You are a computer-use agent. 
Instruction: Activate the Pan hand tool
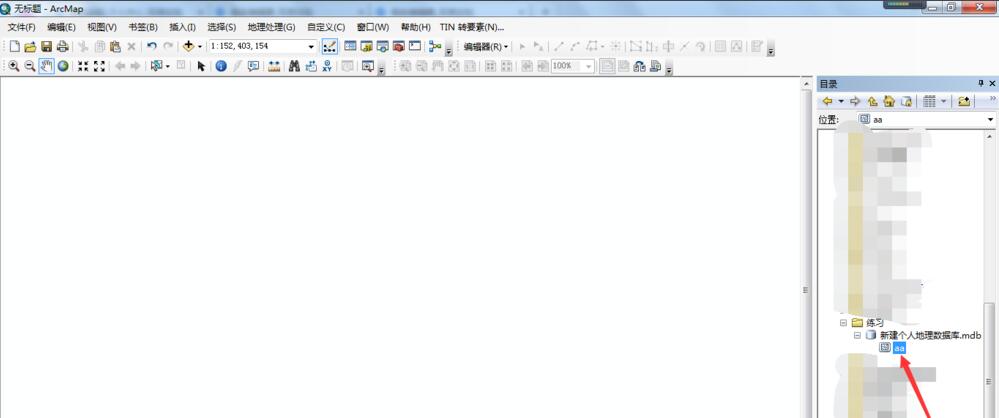coord(46,66)
